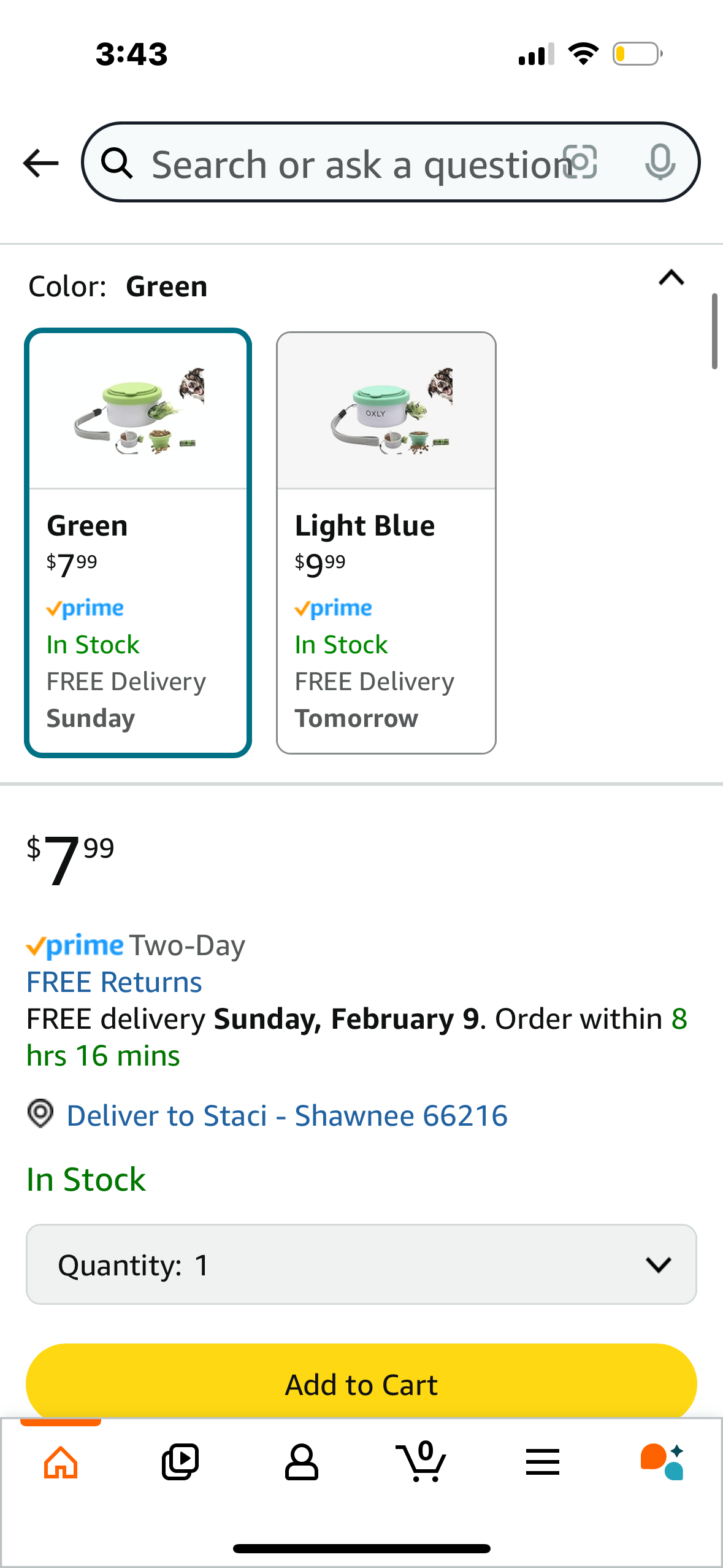The height and width of the screenshot is (1568, 723).
Task: Open the Quantity dropdown
Action: click(361, 1264)
